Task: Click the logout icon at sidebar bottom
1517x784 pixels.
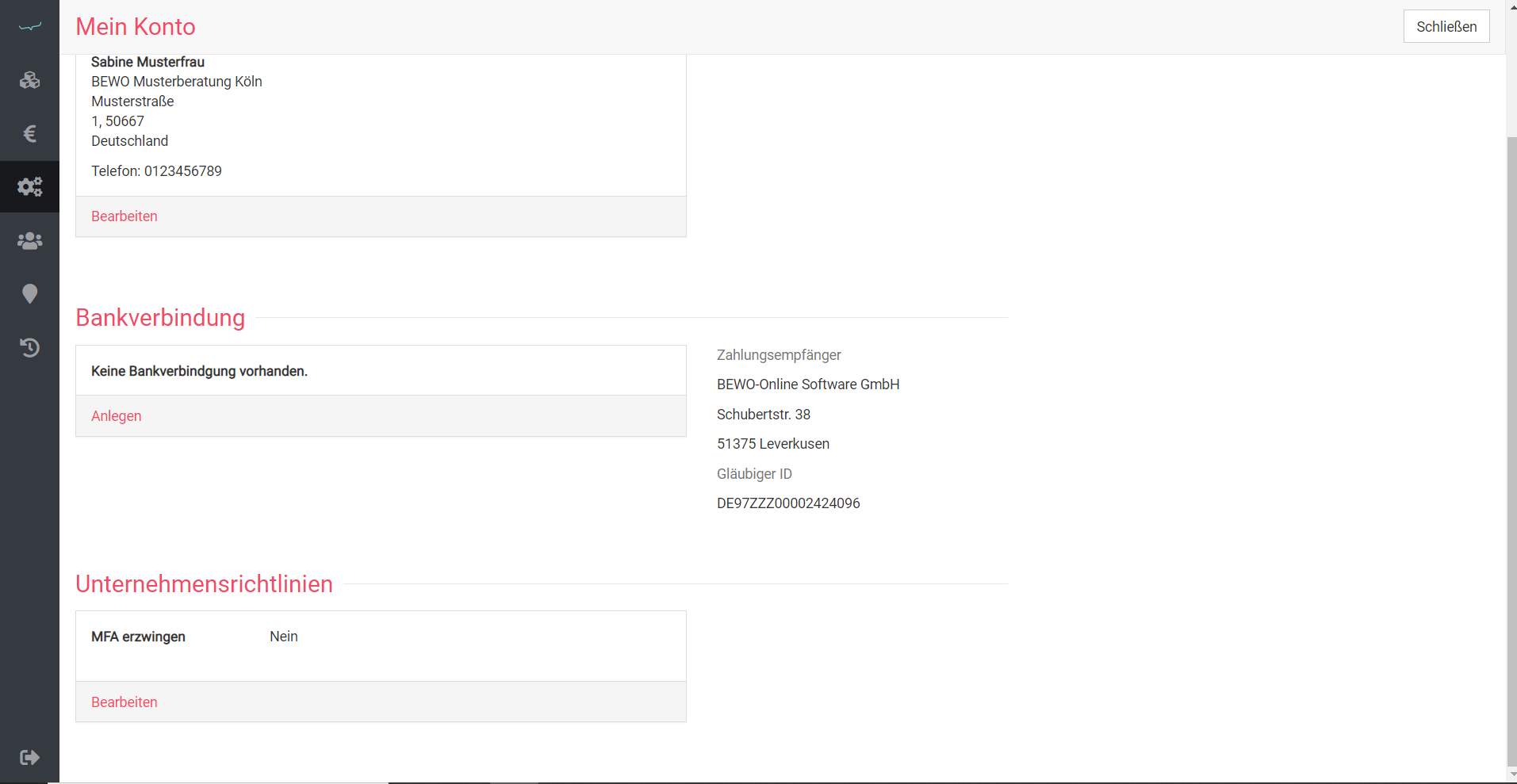Action: click(29, 757)
